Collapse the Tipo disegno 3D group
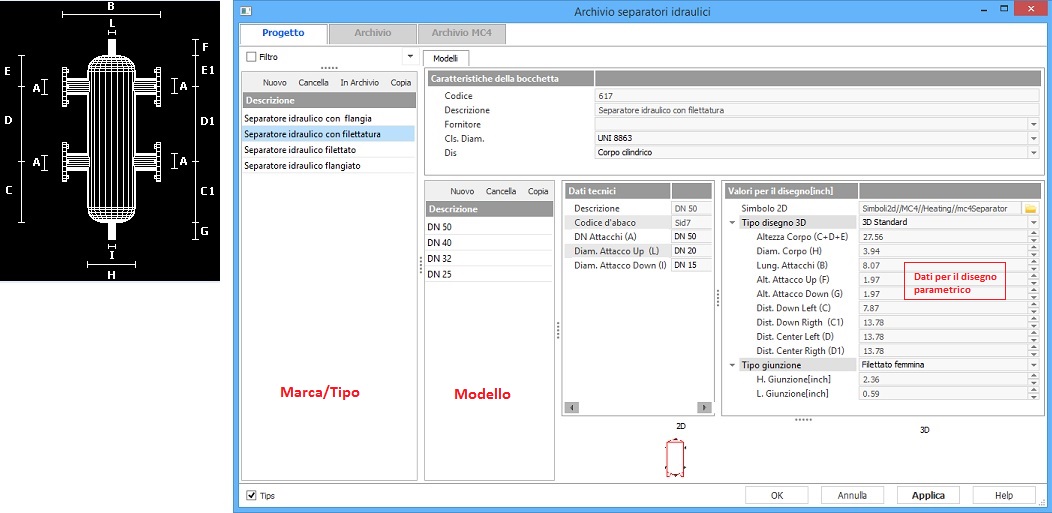The width and height of the screenshot is (1052, 513). pos(733,222)
